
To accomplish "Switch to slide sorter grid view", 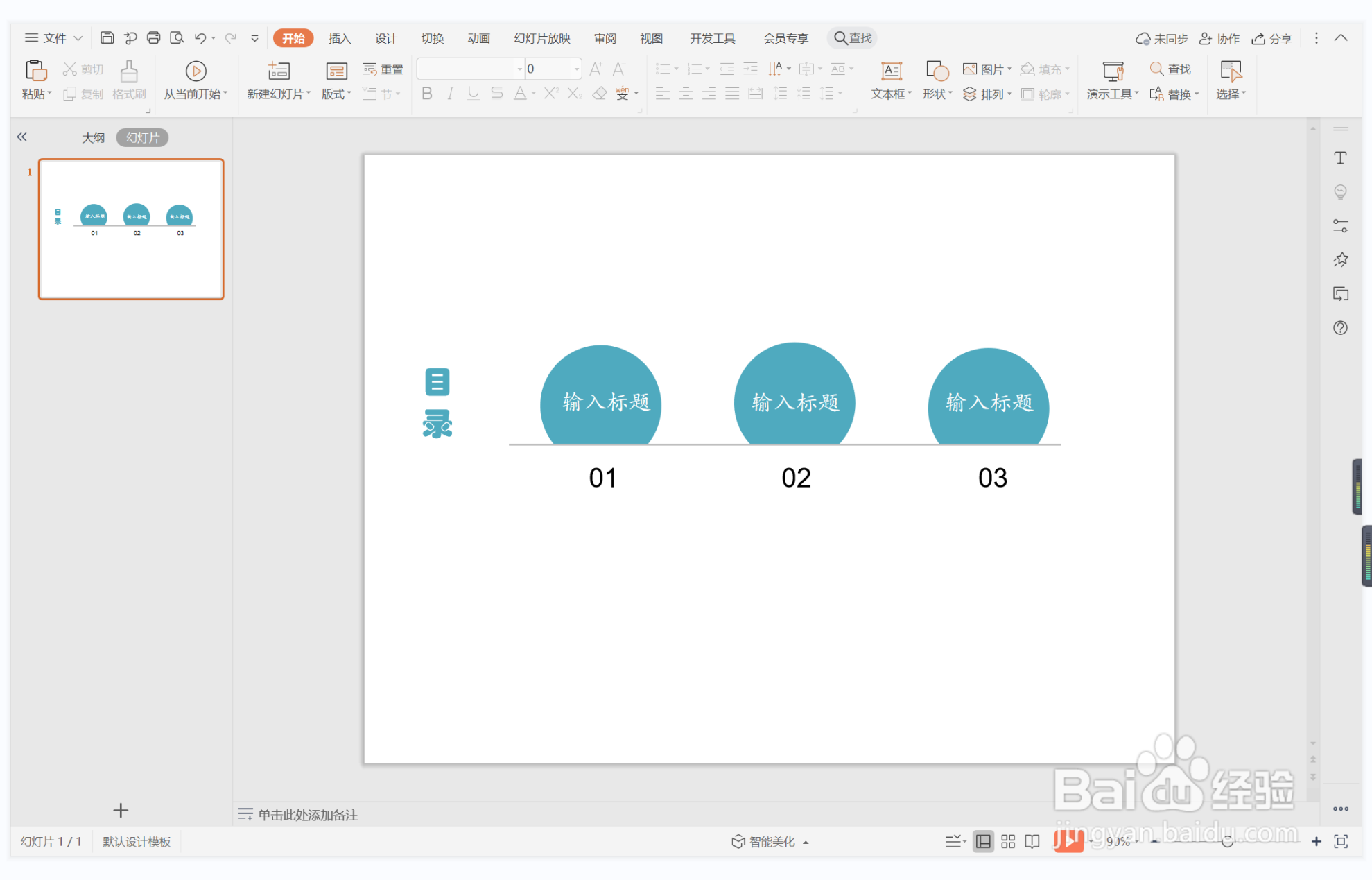I will coord(1008,841).
